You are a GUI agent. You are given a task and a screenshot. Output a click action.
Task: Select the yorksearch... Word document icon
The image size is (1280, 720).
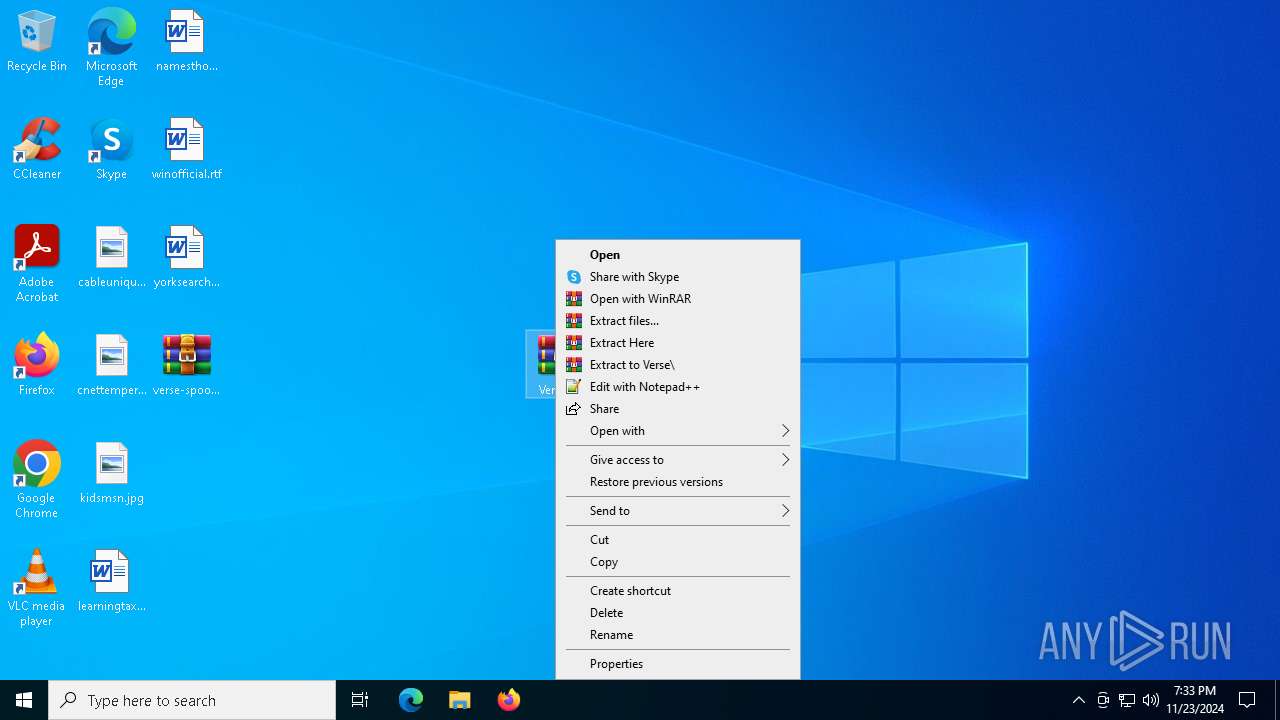pyautogui.click(x=186, y=258)
